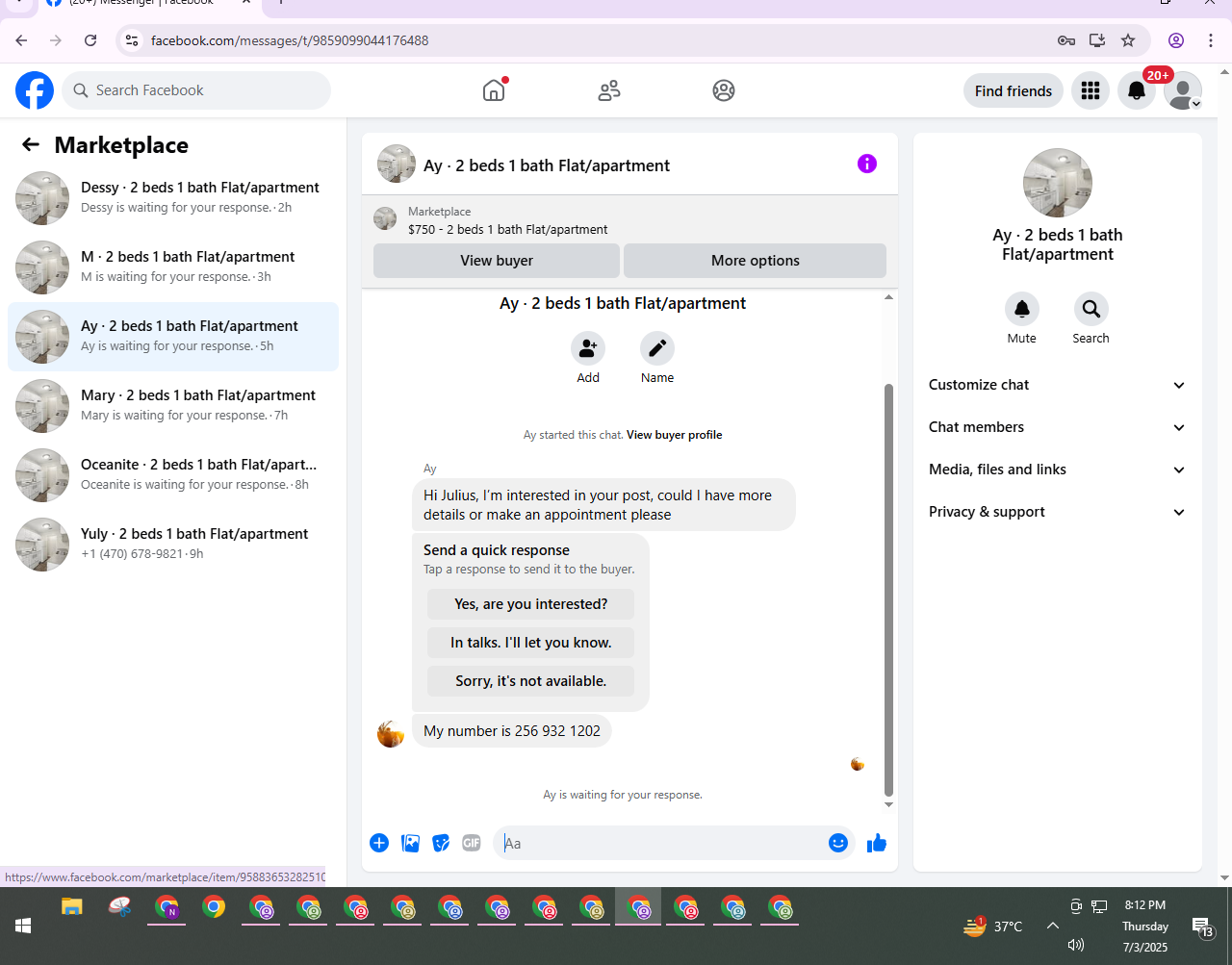Open the browser profile icon
1232x965 pixels.
click(x=1176, y=40)
